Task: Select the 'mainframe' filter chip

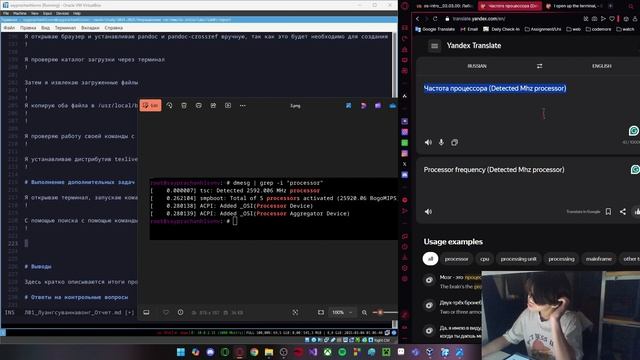Action: coord(598,259)
